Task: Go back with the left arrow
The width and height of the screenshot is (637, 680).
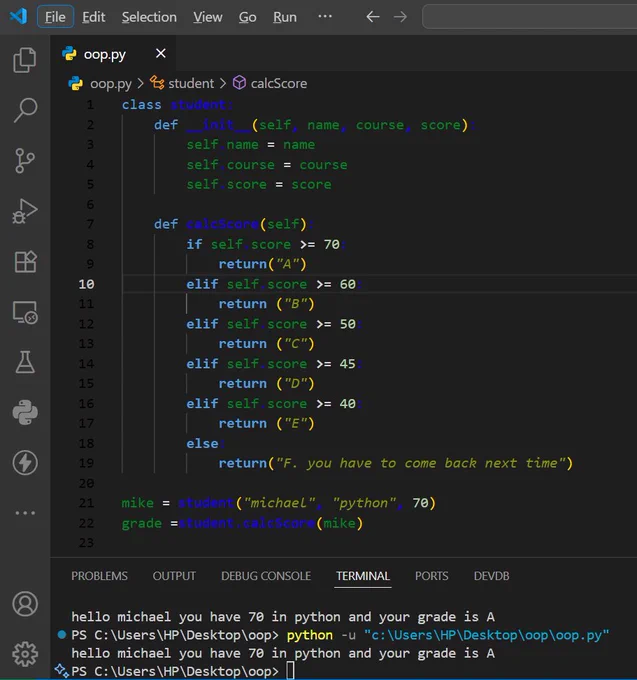Action: (373, 17)
